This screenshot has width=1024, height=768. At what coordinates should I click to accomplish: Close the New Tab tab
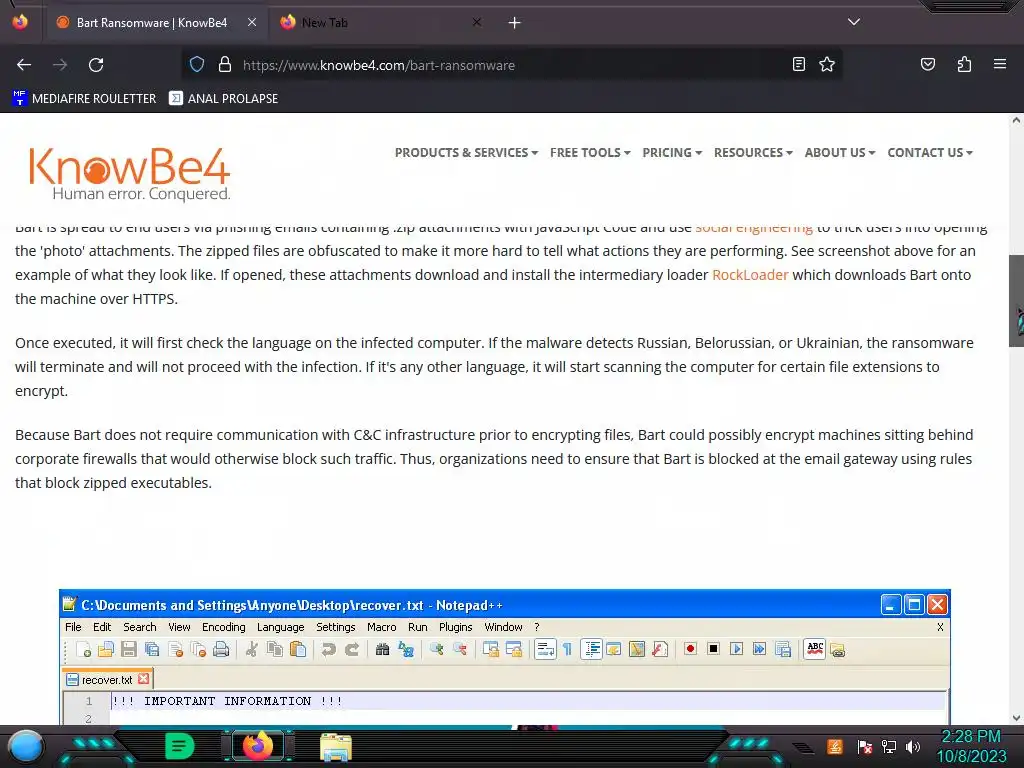coord(477,22)
